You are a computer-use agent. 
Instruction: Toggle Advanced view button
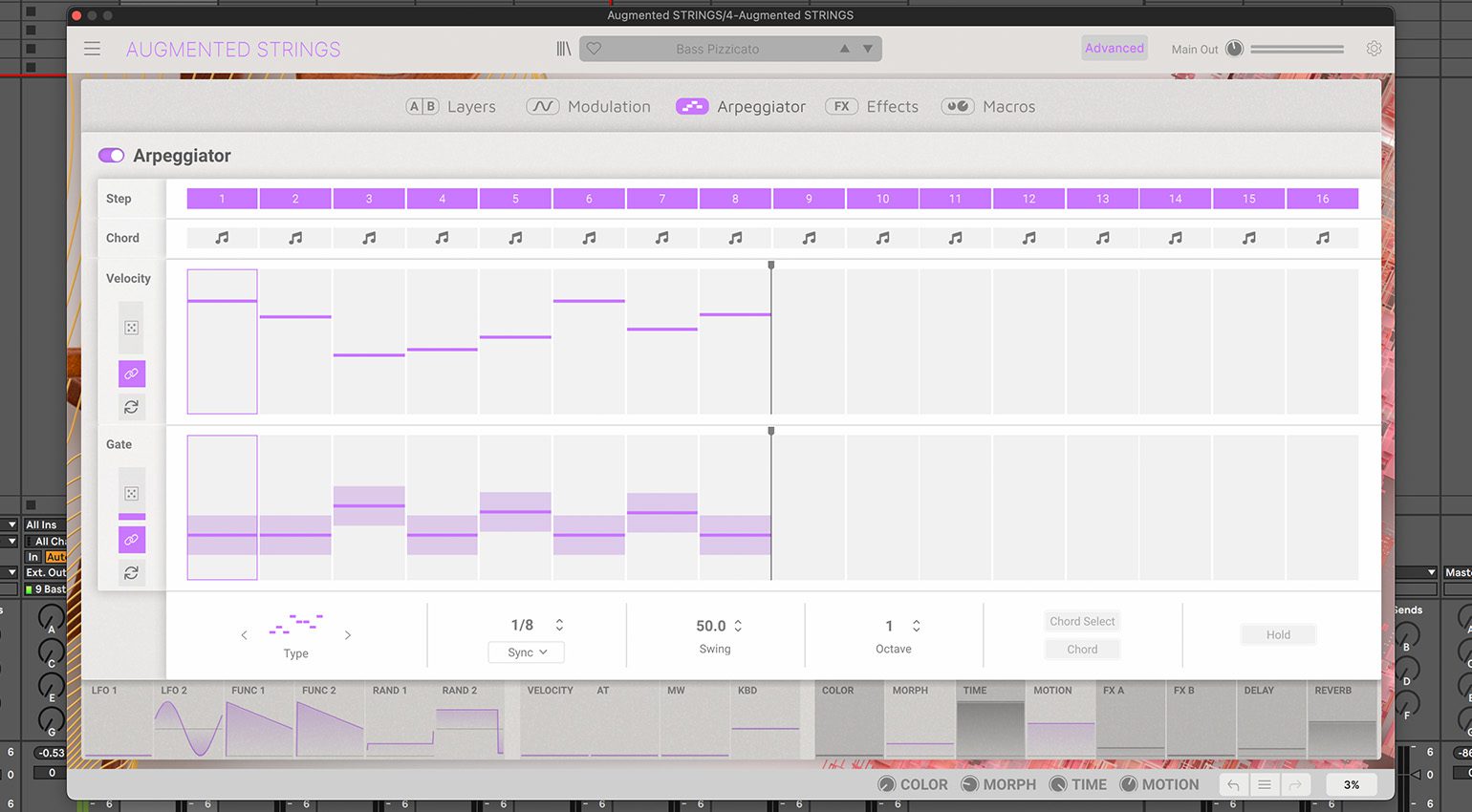tap(1115, 48)
